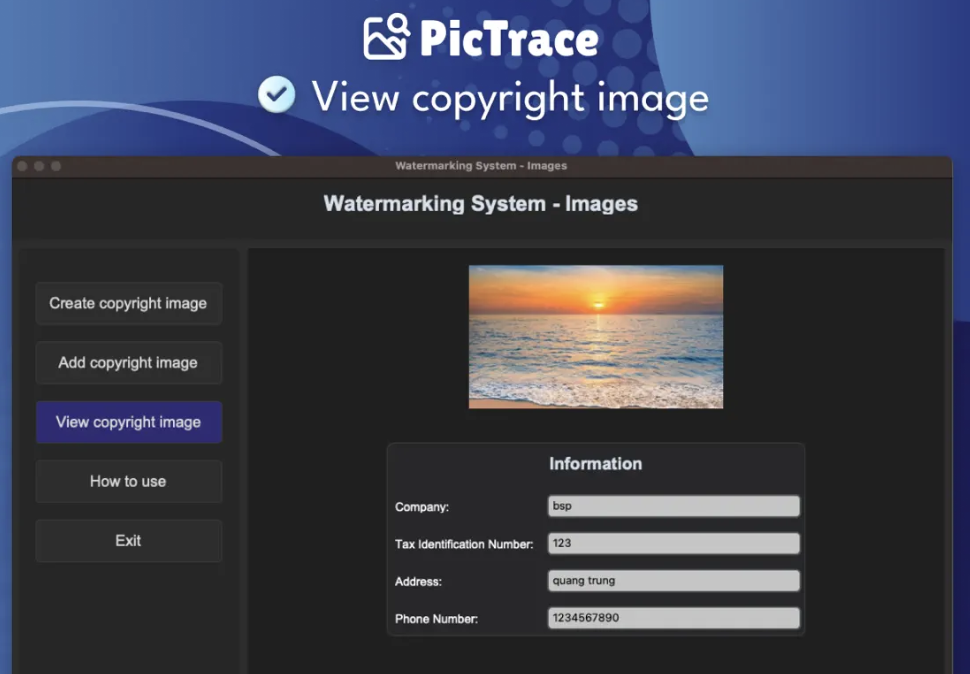Screen dimensions: 970x674
Task: Focus the Company field containing bsp
Action: (673, 506)
